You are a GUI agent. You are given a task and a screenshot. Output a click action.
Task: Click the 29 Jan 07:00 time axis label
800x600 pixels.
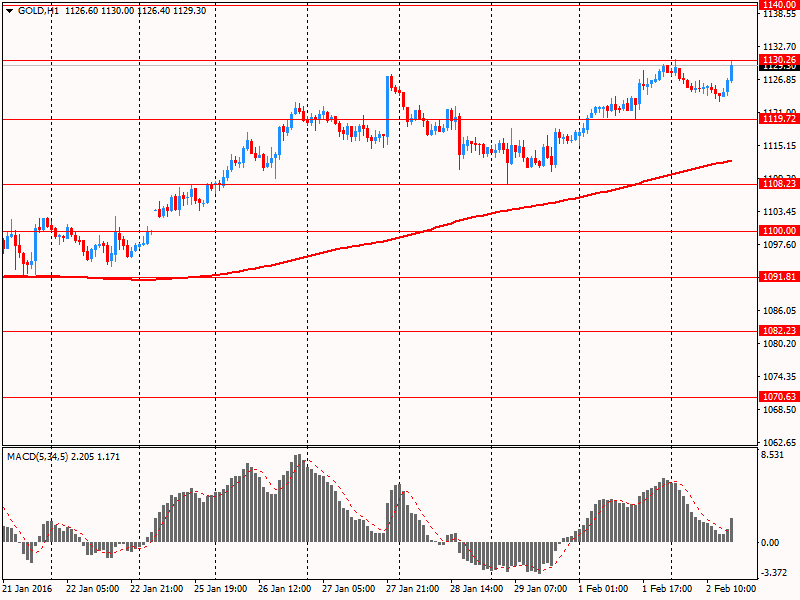tap(540, 589)
